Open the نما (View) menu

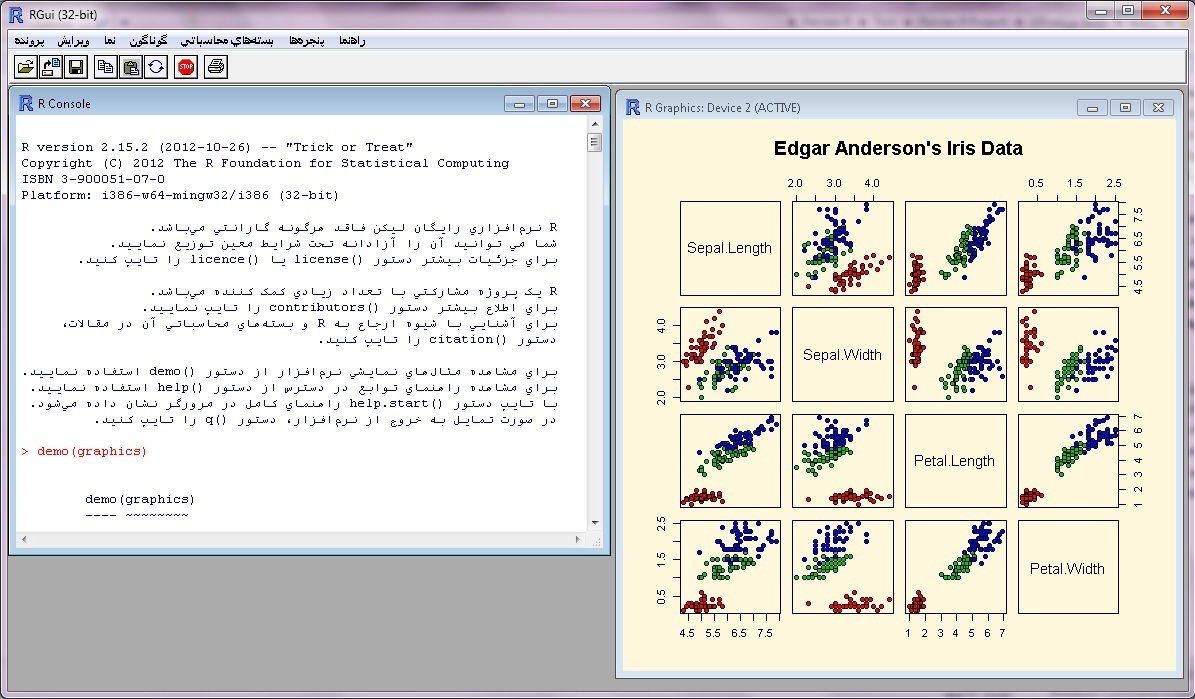click(x=109, y=41)
